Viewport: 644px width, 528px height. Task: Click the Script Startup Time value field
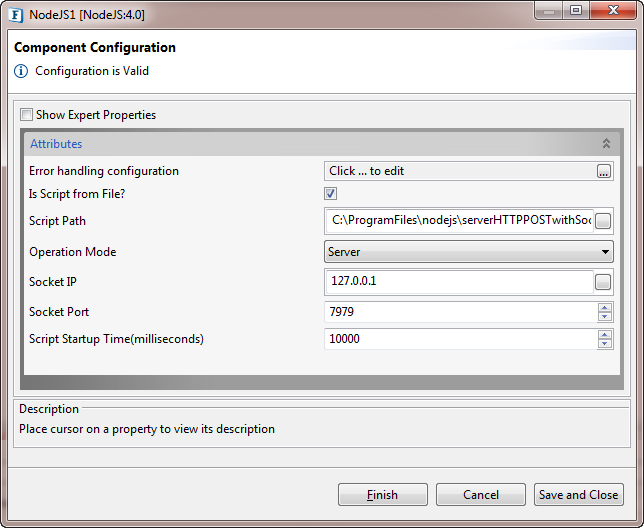pyautogui.click(x=461, y=339)
